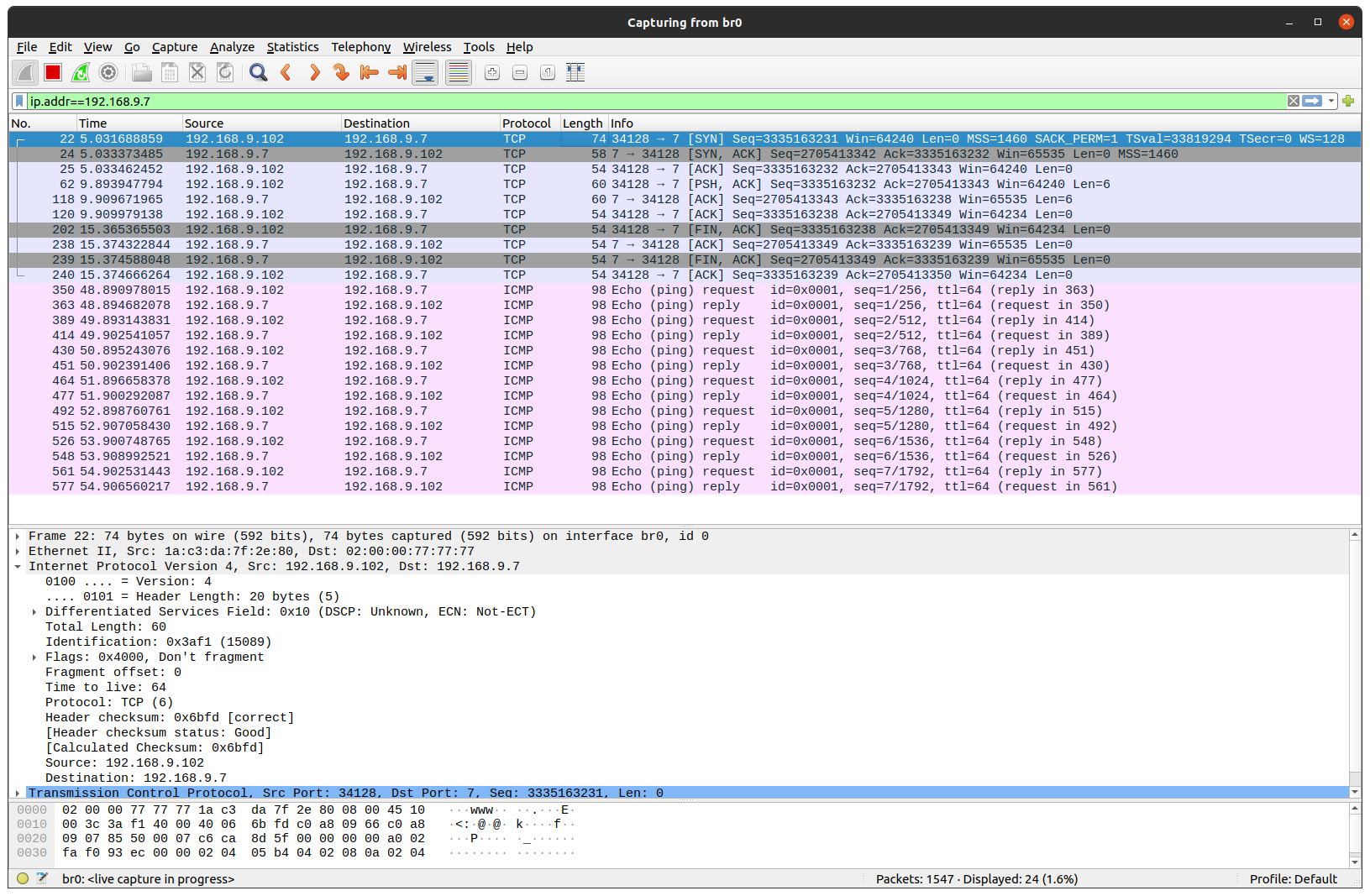Click the display filter bookmark icon
The width and height of the screenshot is (1370, 896).
click(x=18, y=101)
